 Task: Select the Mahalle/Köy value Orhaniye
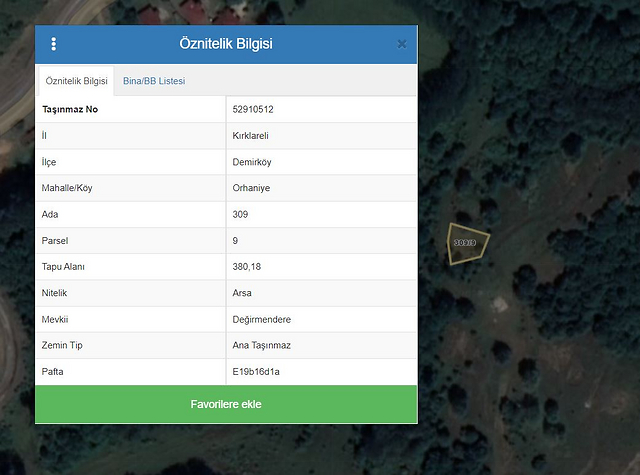252,188
